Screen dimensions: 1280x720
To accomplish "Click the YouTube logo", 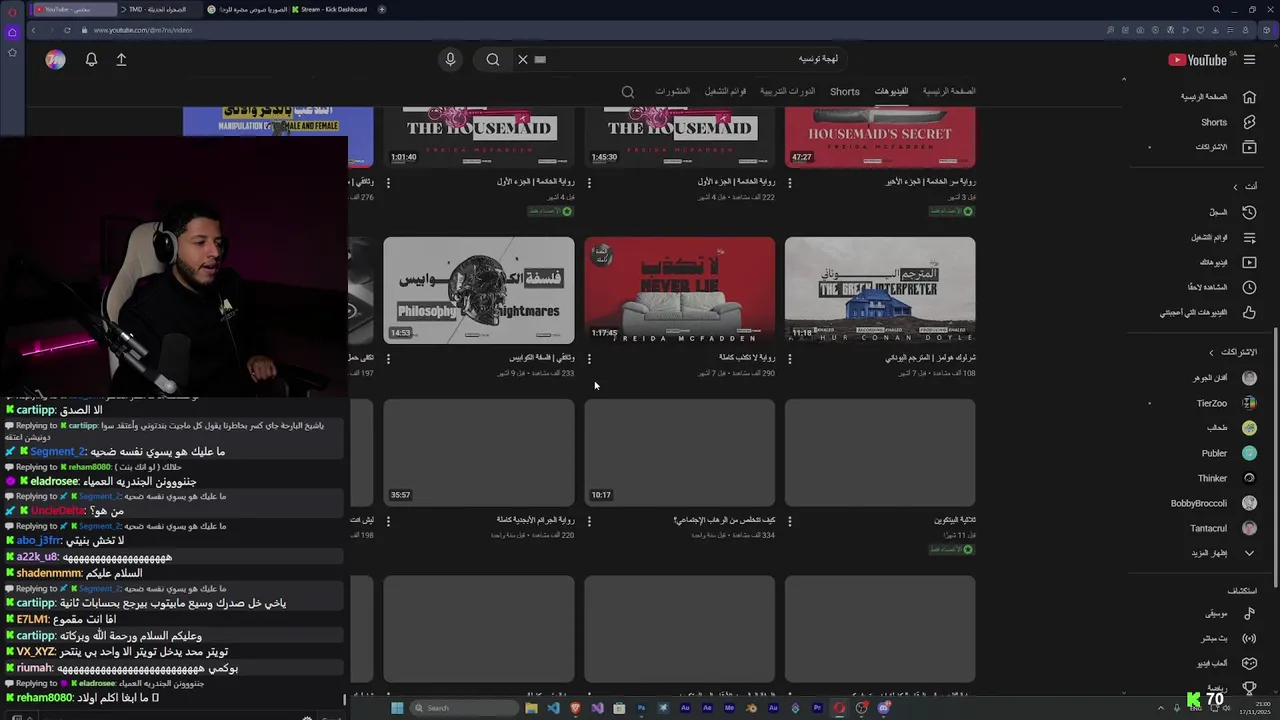I will [x=1197, y=60].
